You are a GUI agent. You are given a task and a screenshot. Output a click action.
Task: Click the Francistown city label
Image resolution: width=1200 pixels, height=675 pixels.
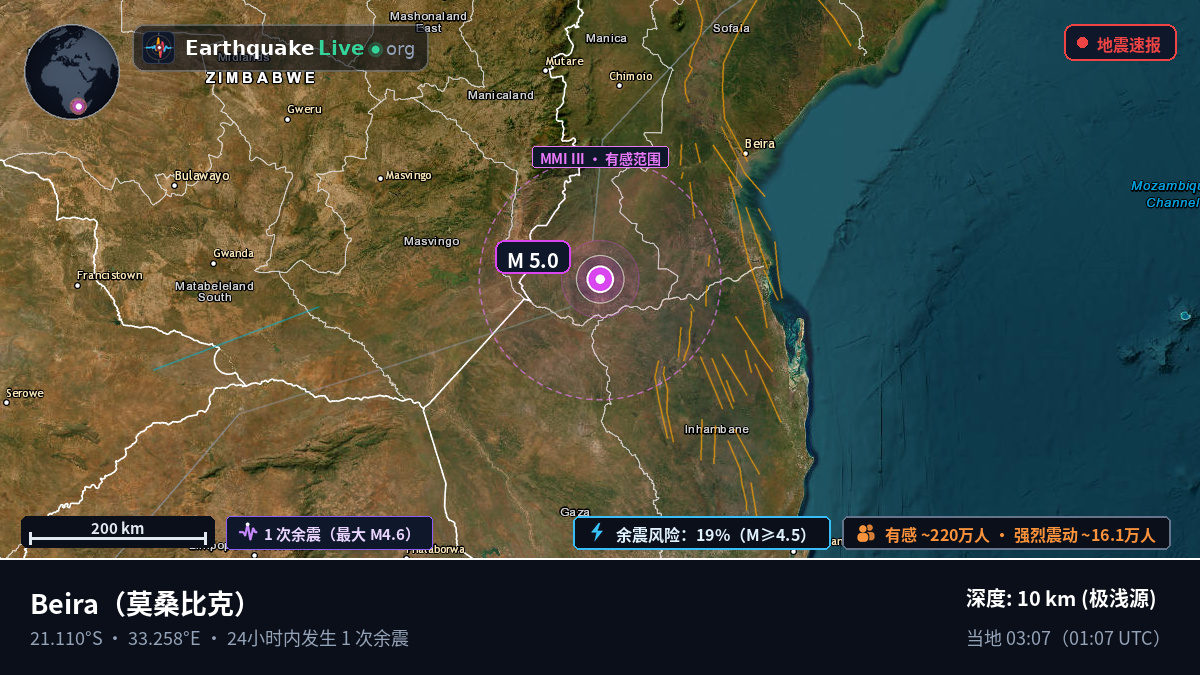pos(110,275)
